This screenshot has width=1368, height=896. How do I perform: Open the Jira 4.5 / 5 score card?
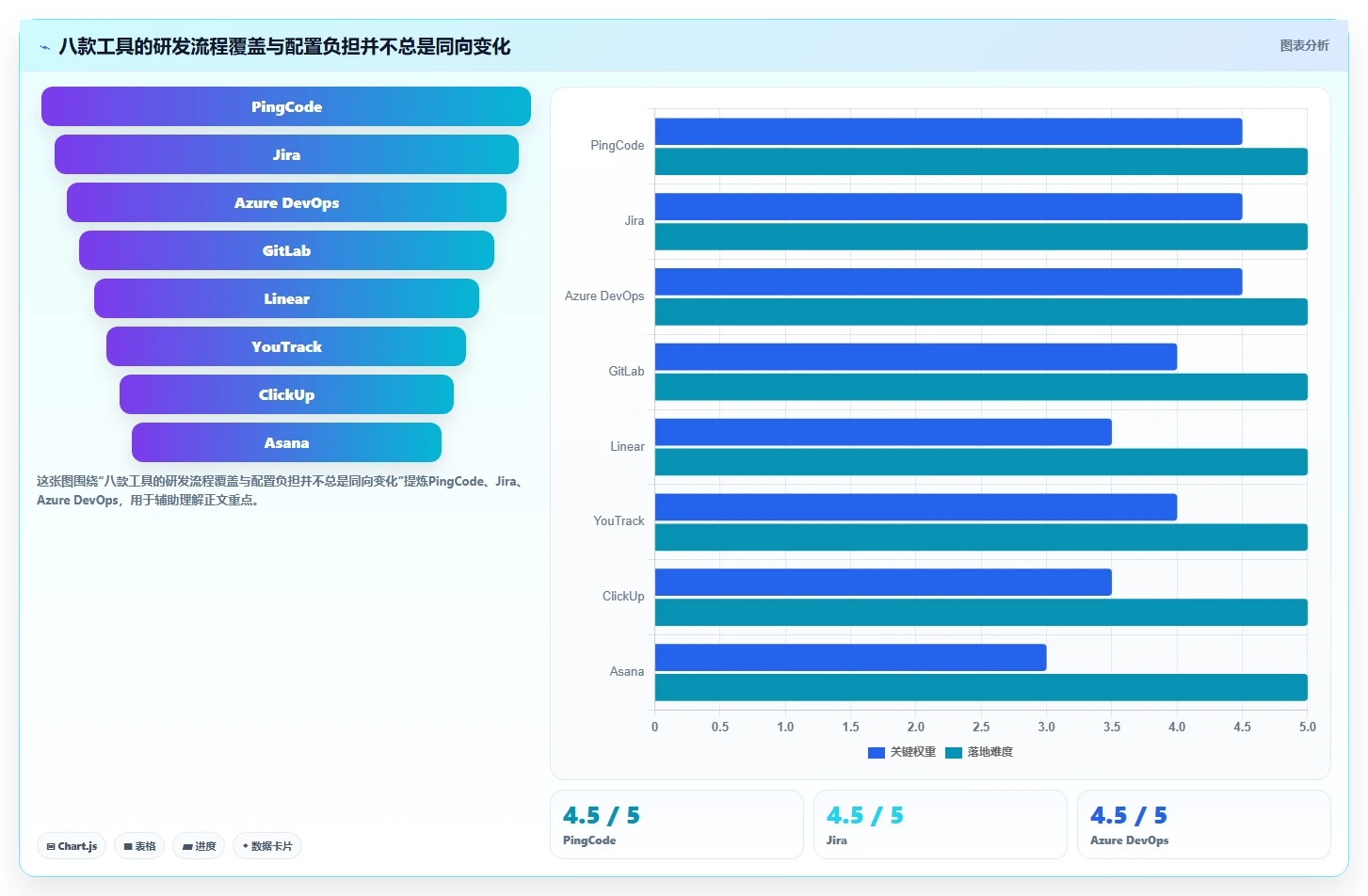point(941,824)
